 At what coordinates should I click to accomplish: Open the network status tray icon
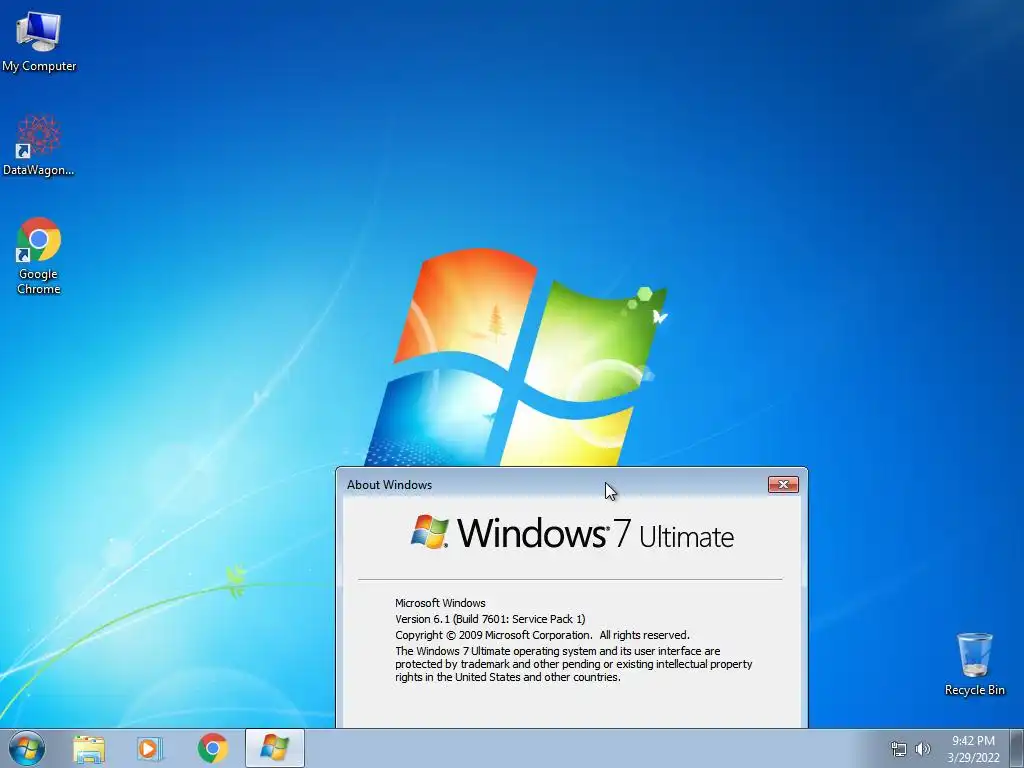coord(899,749)
